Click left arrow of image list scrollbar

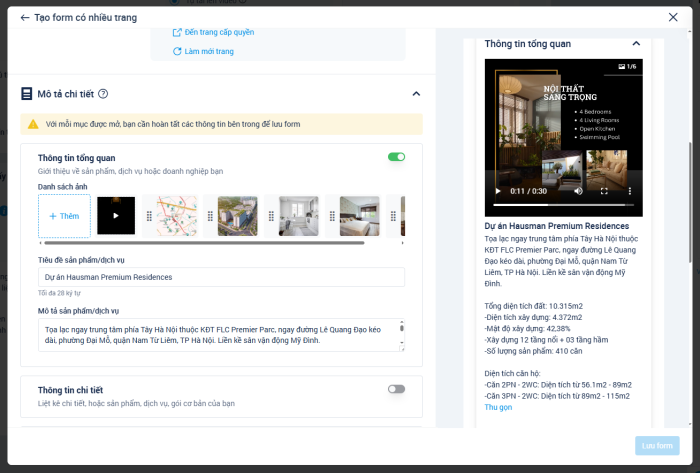coord(41,243)
